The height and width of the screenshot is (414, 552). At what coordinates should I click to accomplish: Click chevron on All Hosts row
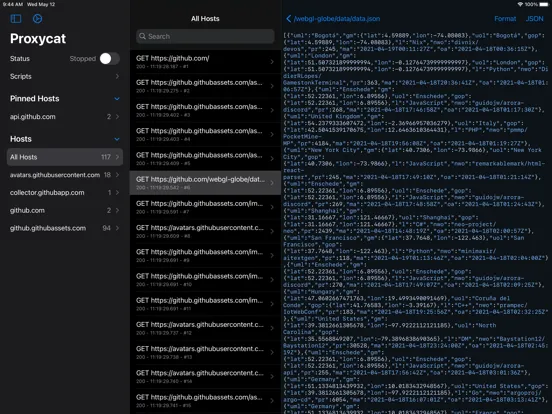coord(117,157)
